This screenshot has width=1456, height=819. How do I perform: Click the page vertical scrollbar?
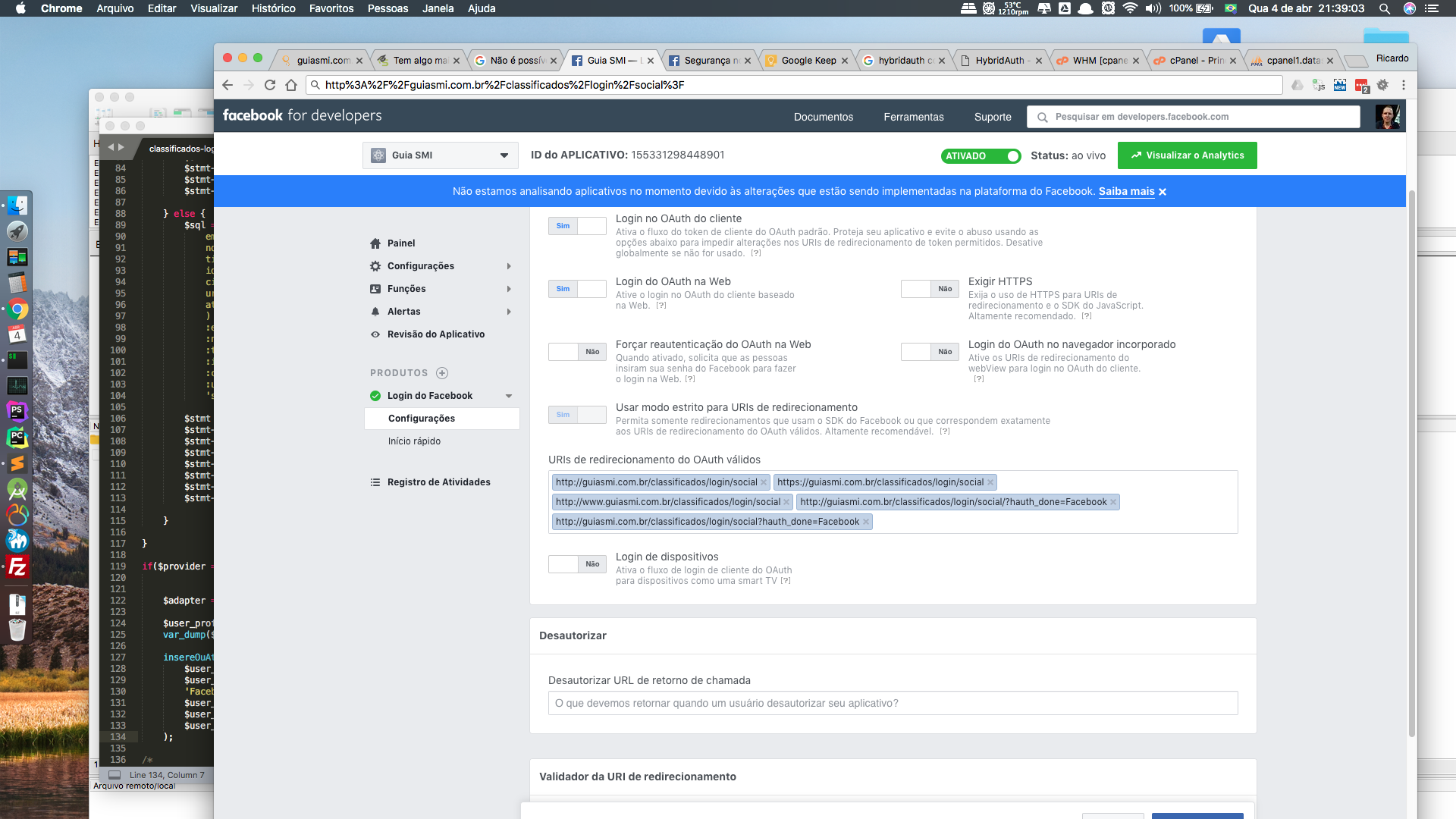click(1411, 463)
